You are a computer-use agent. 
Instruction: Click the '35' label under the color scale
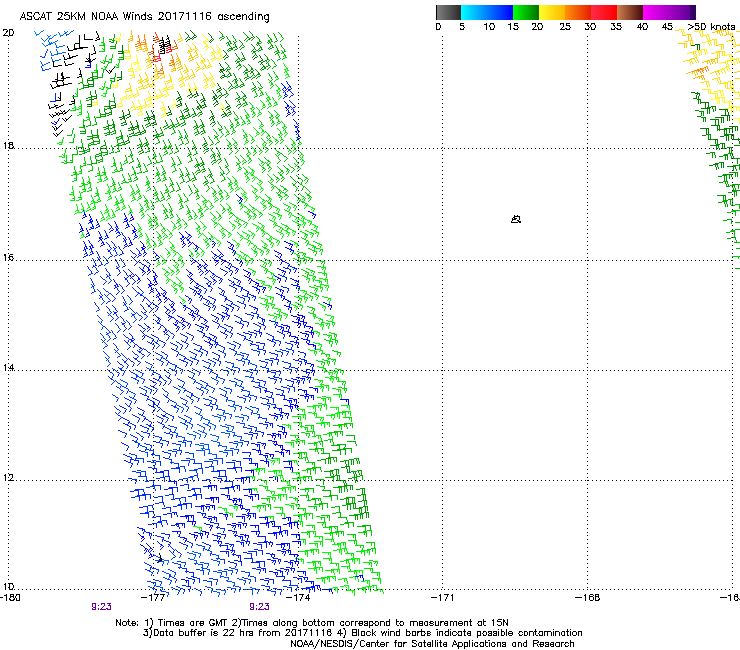(x=616, y=27)
